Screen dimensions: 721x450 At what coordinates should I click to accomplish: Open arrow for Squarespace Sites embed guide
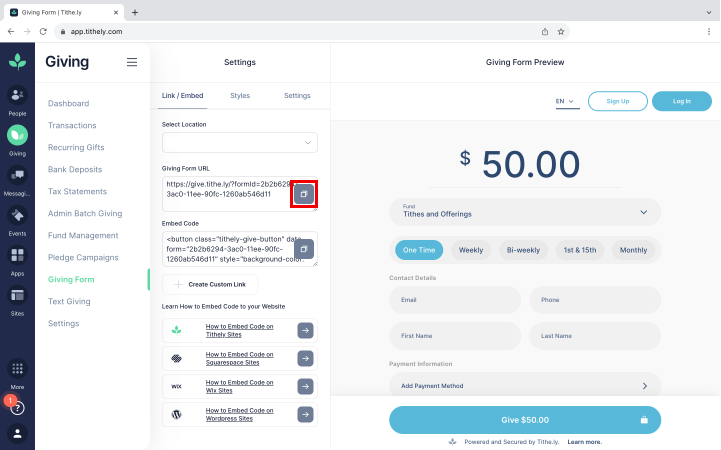pos(305,359)
